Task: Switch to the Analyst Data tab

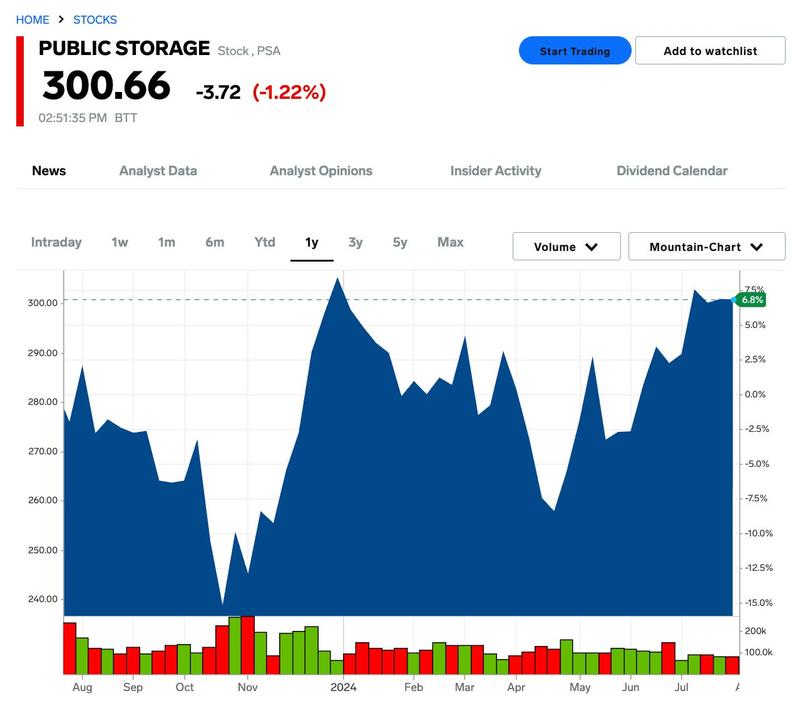Action: (158, 171)
